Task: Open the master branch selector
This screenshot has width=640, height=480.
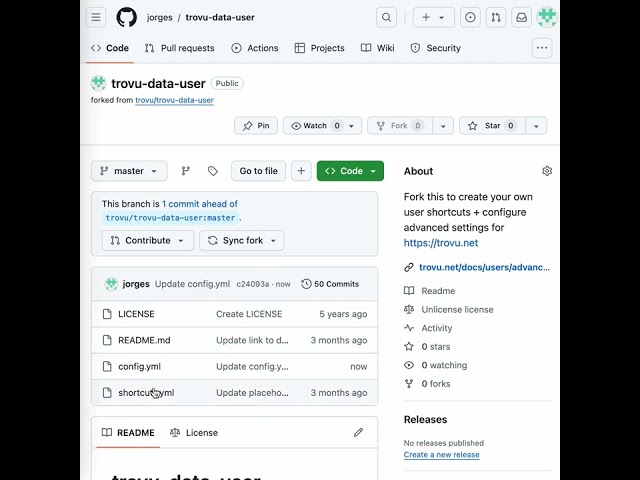Action: coord(129,171)
